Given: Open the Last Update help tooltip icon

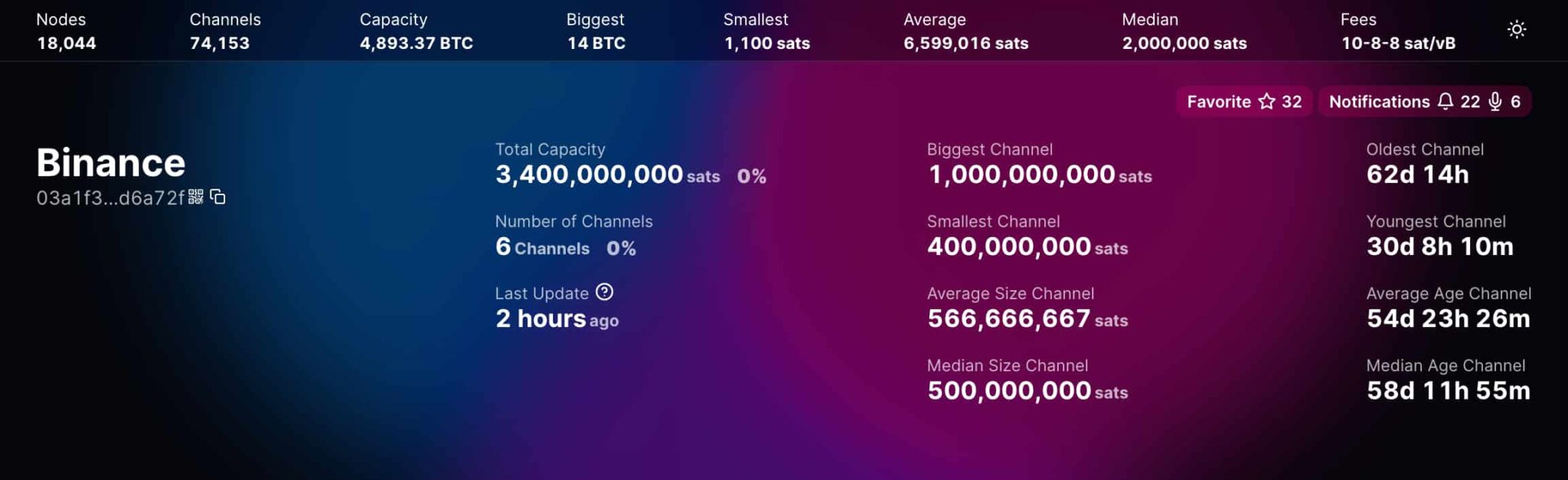Looking at the screenshot, I should [604, 292].
